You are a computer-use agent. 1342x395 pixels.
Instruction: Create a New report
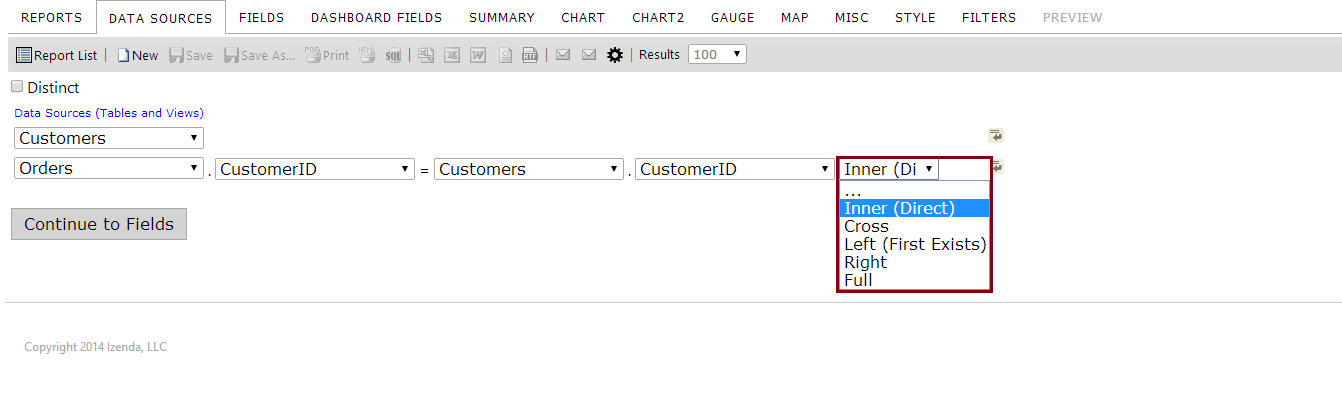coord(137,55)
